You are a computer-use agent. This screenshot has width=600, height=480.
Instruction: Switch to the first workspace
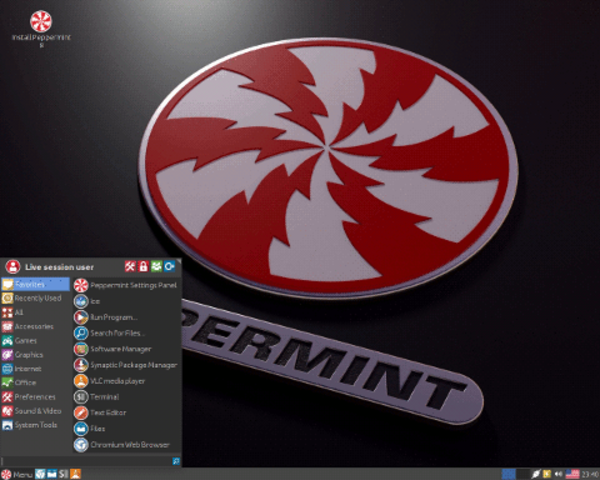coord(508,474)
